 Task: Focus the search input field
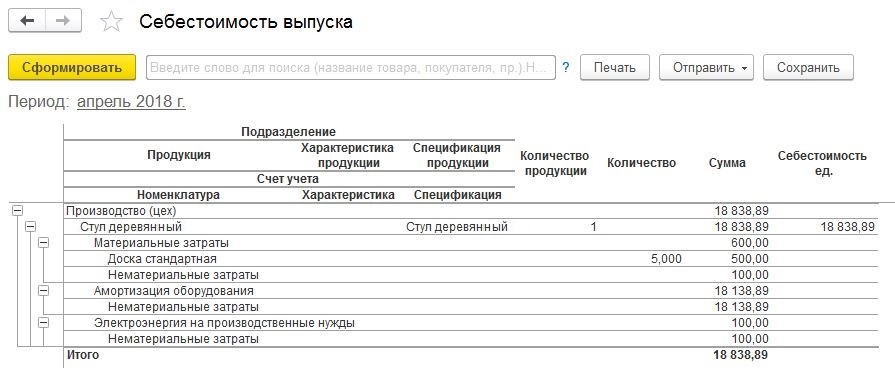tap(351, 67)
